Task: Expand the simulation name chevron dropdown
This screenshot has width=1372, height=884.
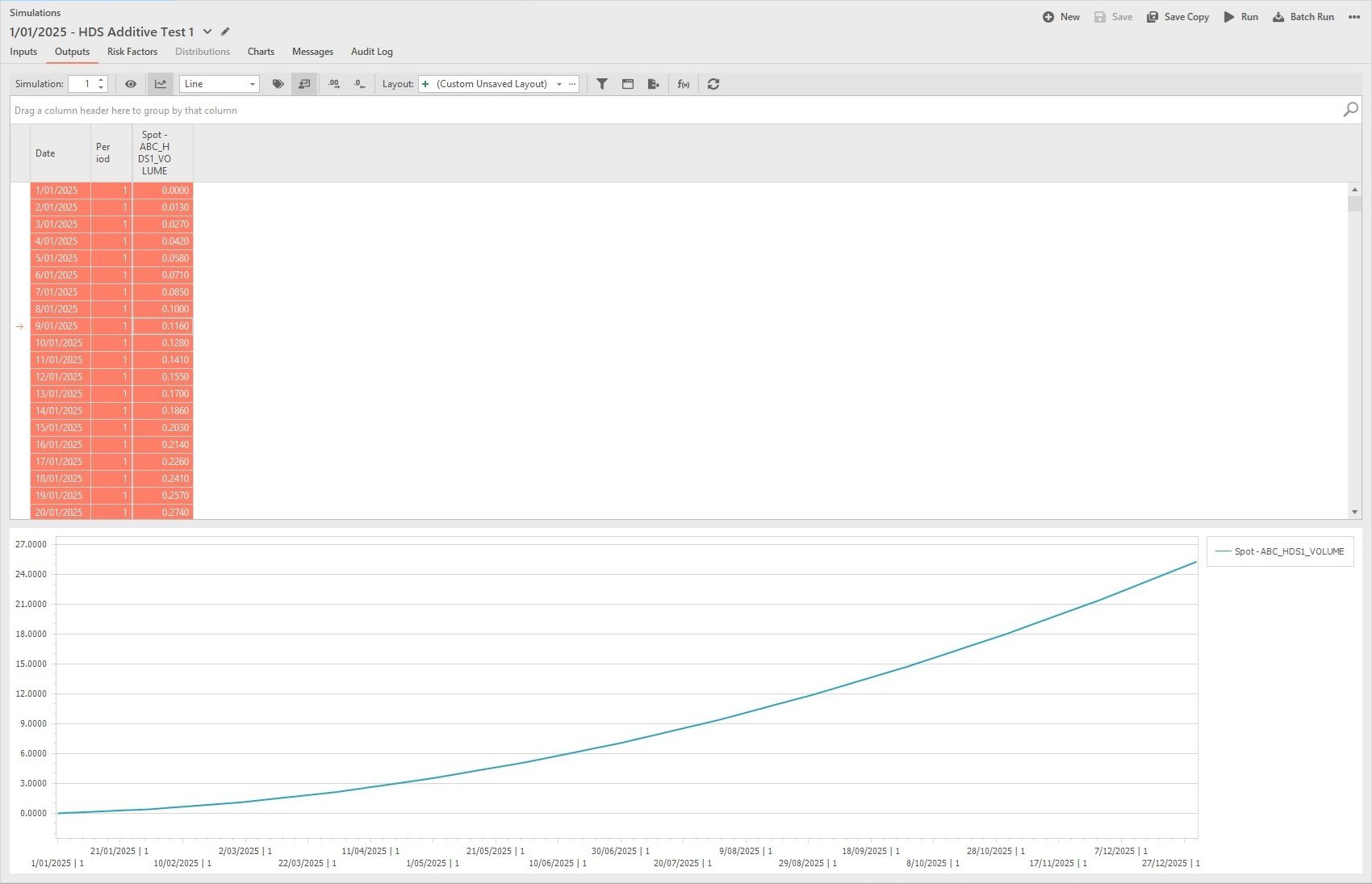Action: tap(207, 32)
